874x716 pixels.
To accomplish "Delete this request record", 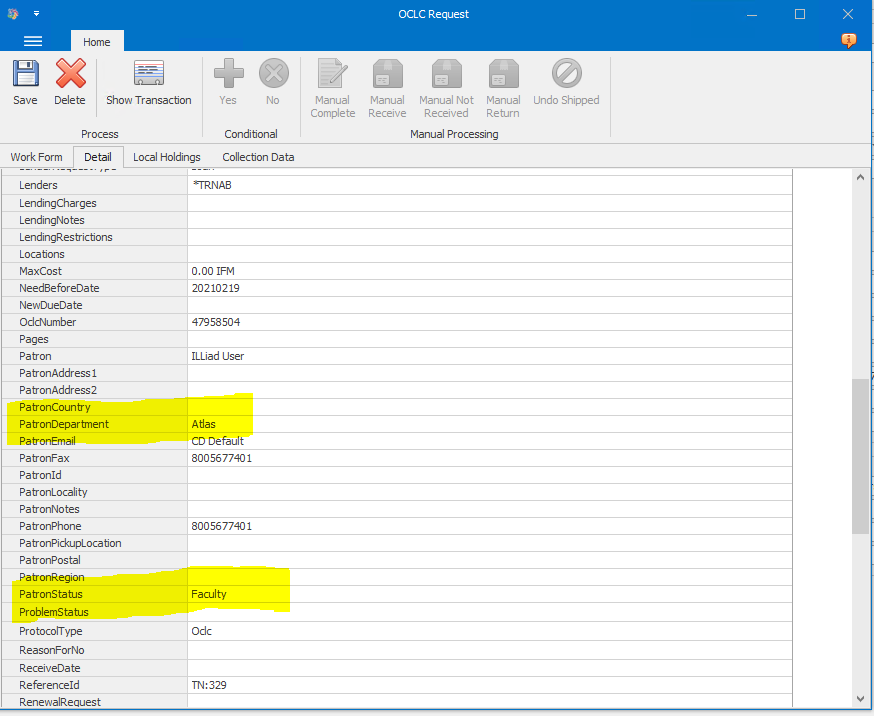I will [x=69, y=84].
